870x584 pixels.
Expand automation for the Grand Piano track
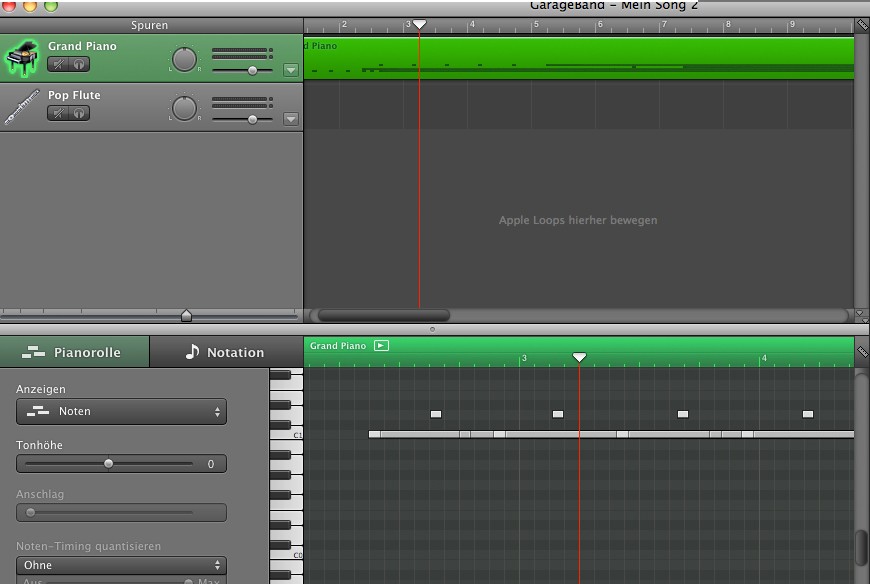pos(291,70)
